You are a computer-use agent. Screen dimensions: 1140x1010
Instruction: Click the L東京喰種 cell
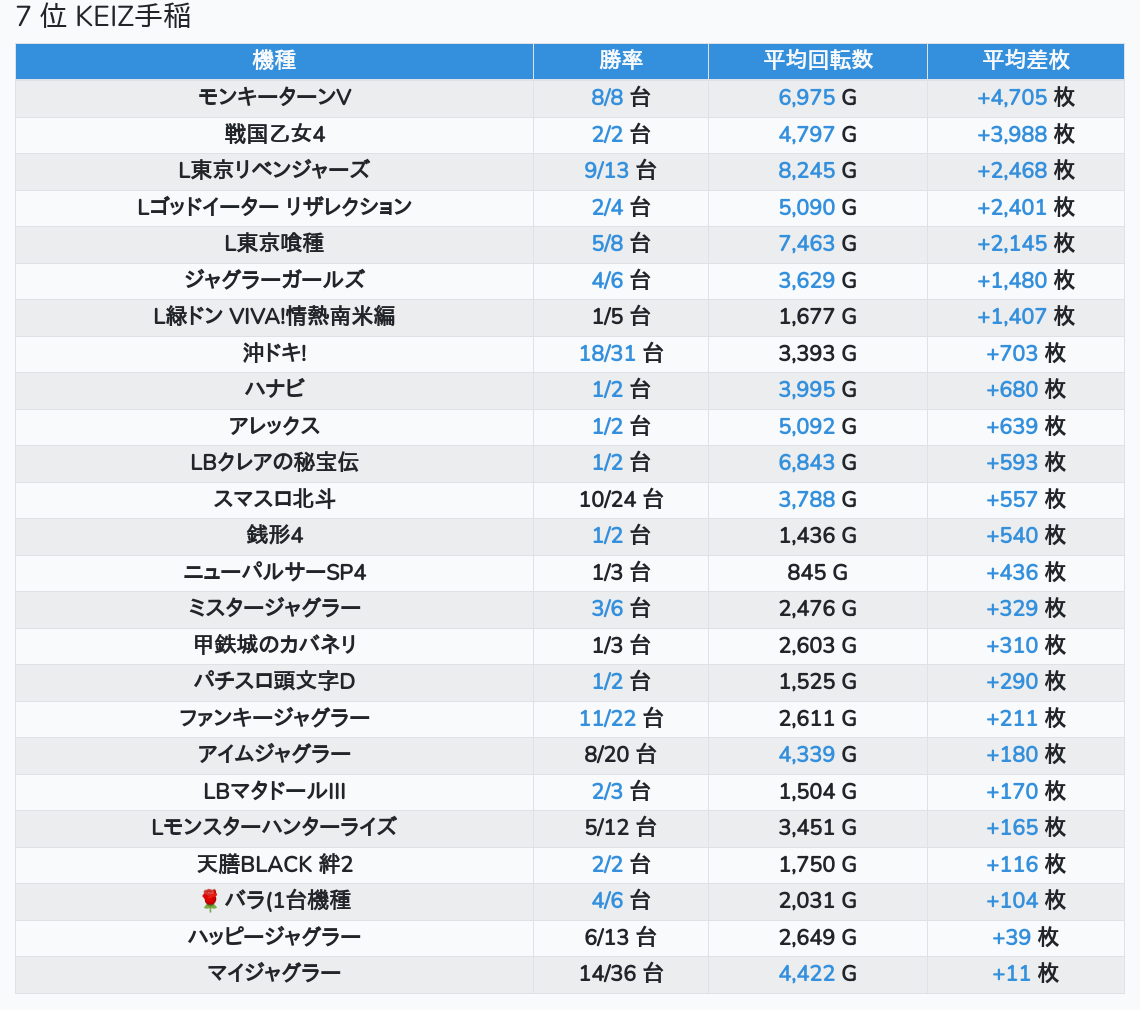(x=274, y=244)
